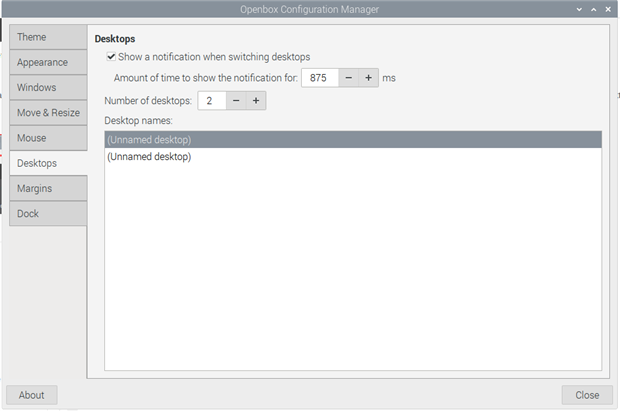Close window with titlebar X icon
The image size is (620, 411).
tap(608, 9)
